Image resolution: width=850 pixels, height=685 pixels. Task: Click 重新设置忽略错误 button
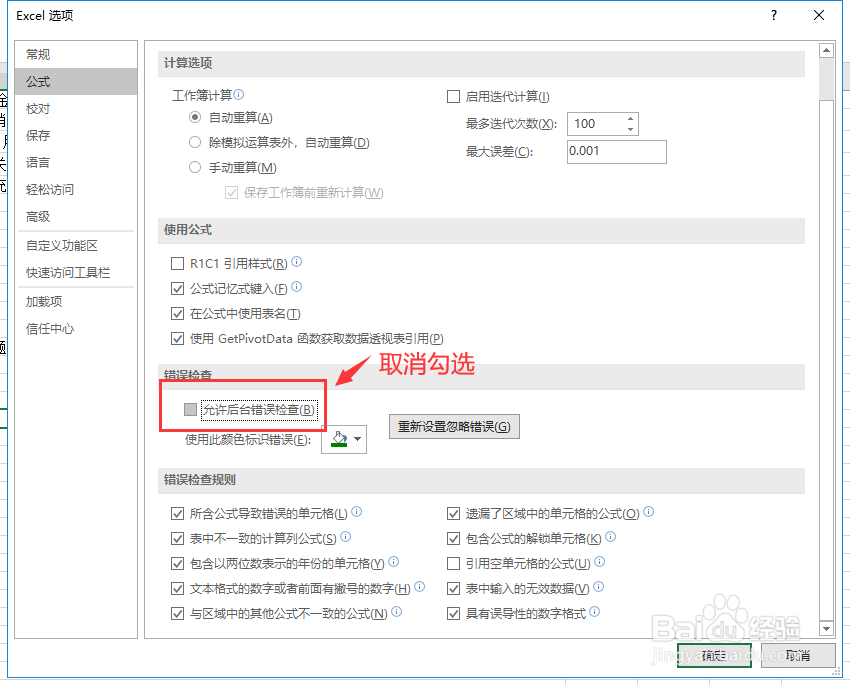pos(454,427)
